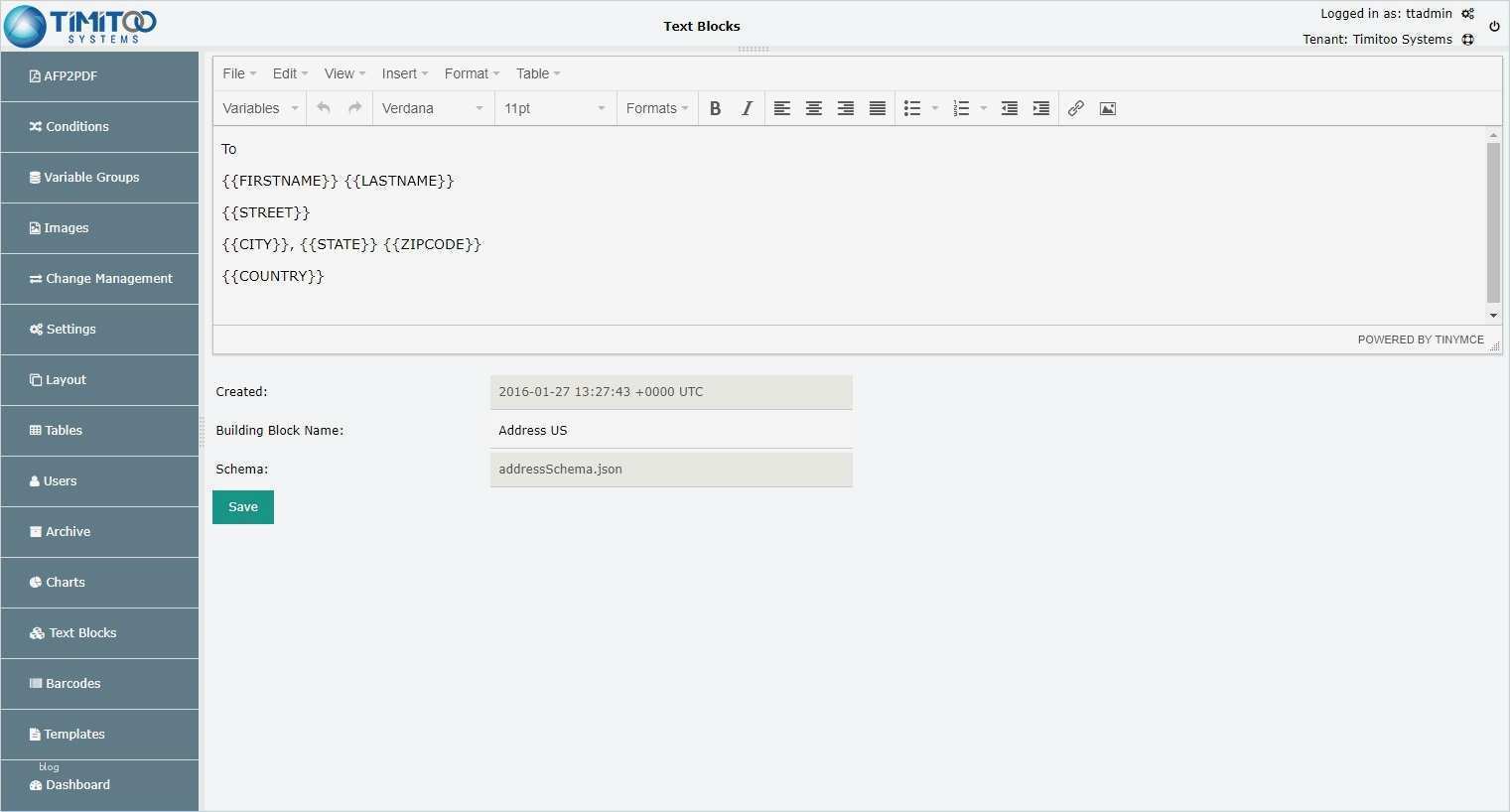The height and width of the screenshot is (812, 1510).
Task: Go to the Layout section
Action: pyautogui.click(x=99, y=380)
